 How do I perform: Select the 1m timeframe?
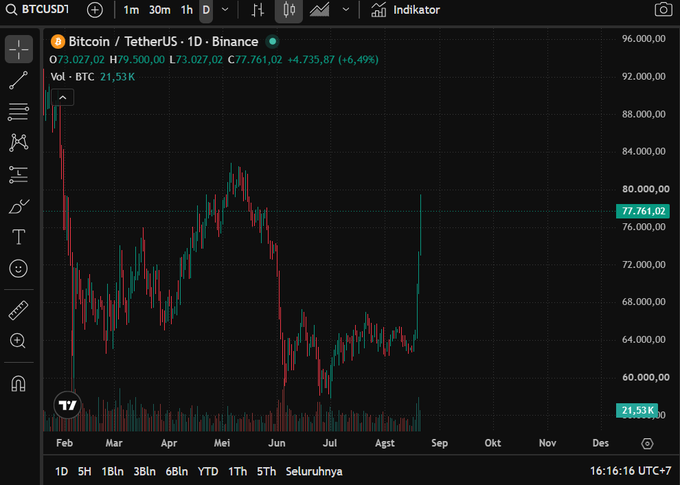[131, 10]
